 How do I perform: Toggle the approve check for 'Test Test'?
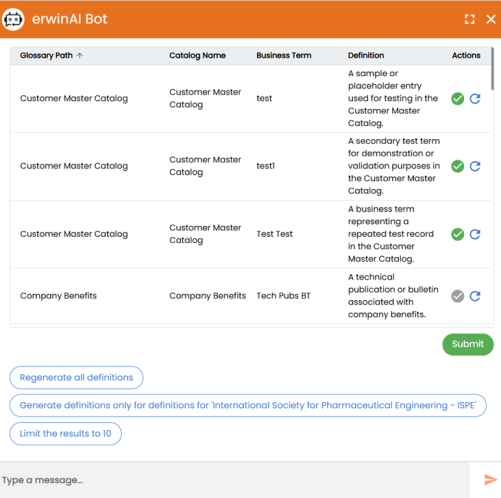point(458,234)
